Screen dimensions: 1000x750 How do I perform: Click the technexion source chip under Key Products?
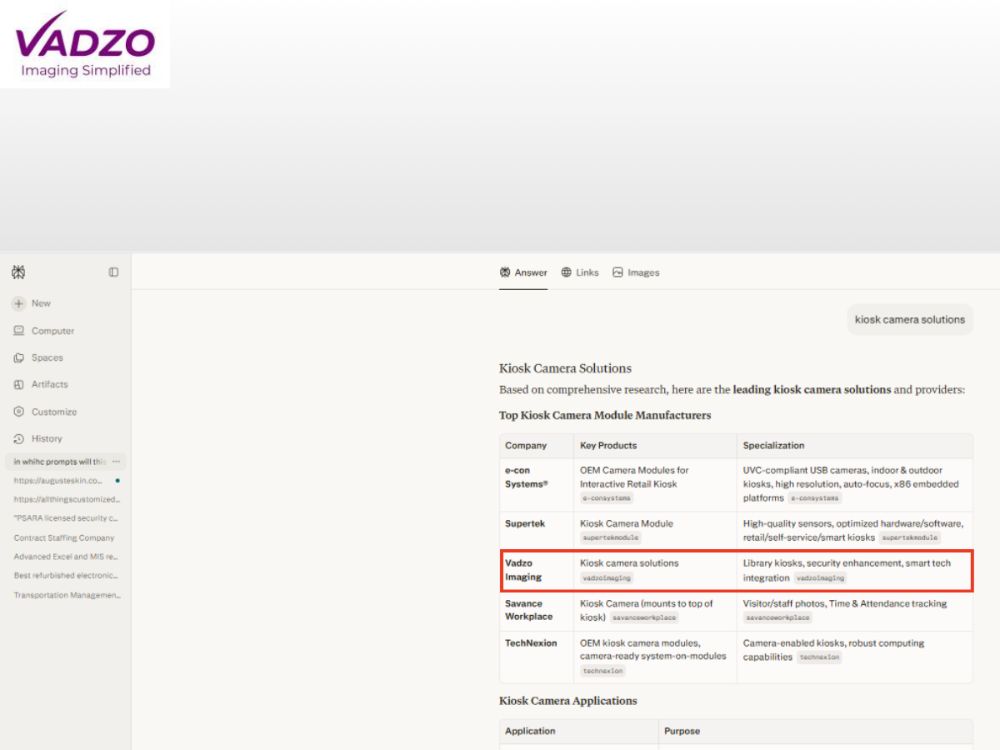[x=603, y=671]
